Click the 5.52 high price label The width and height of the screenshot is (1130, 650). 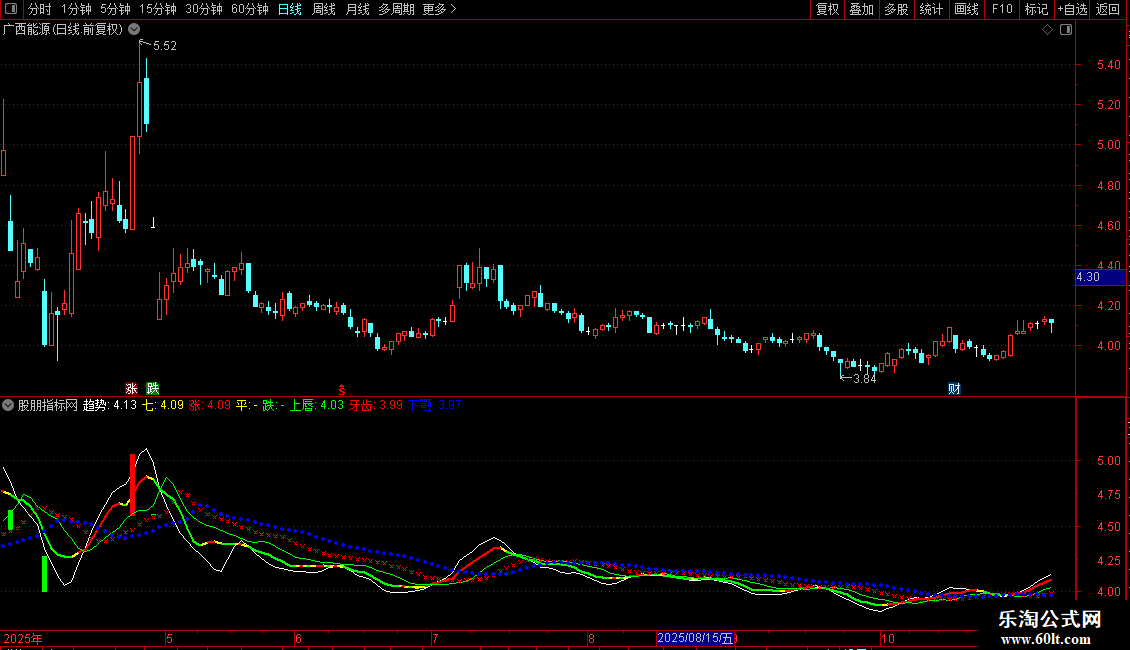coord(165,45)
